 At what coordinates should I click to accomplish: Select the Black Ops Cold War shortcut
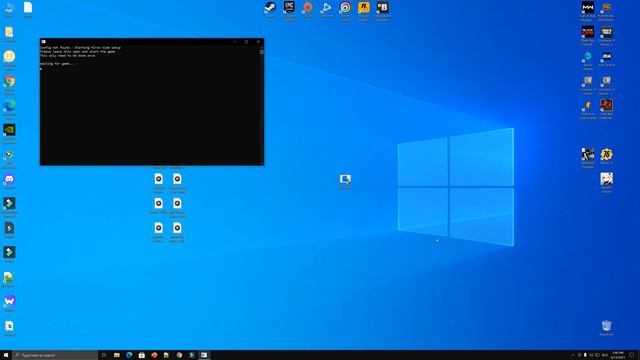(x=588, y=32)
